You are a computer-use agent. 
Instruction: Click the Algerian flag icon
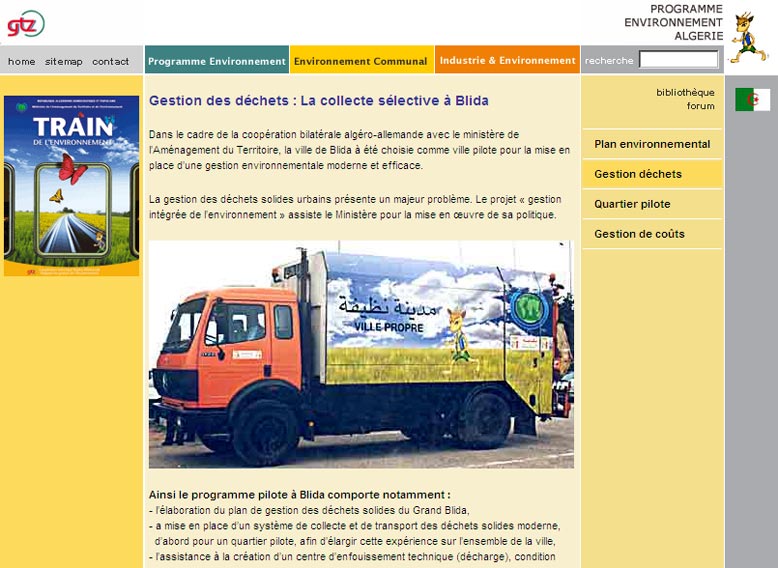point(752,100)
